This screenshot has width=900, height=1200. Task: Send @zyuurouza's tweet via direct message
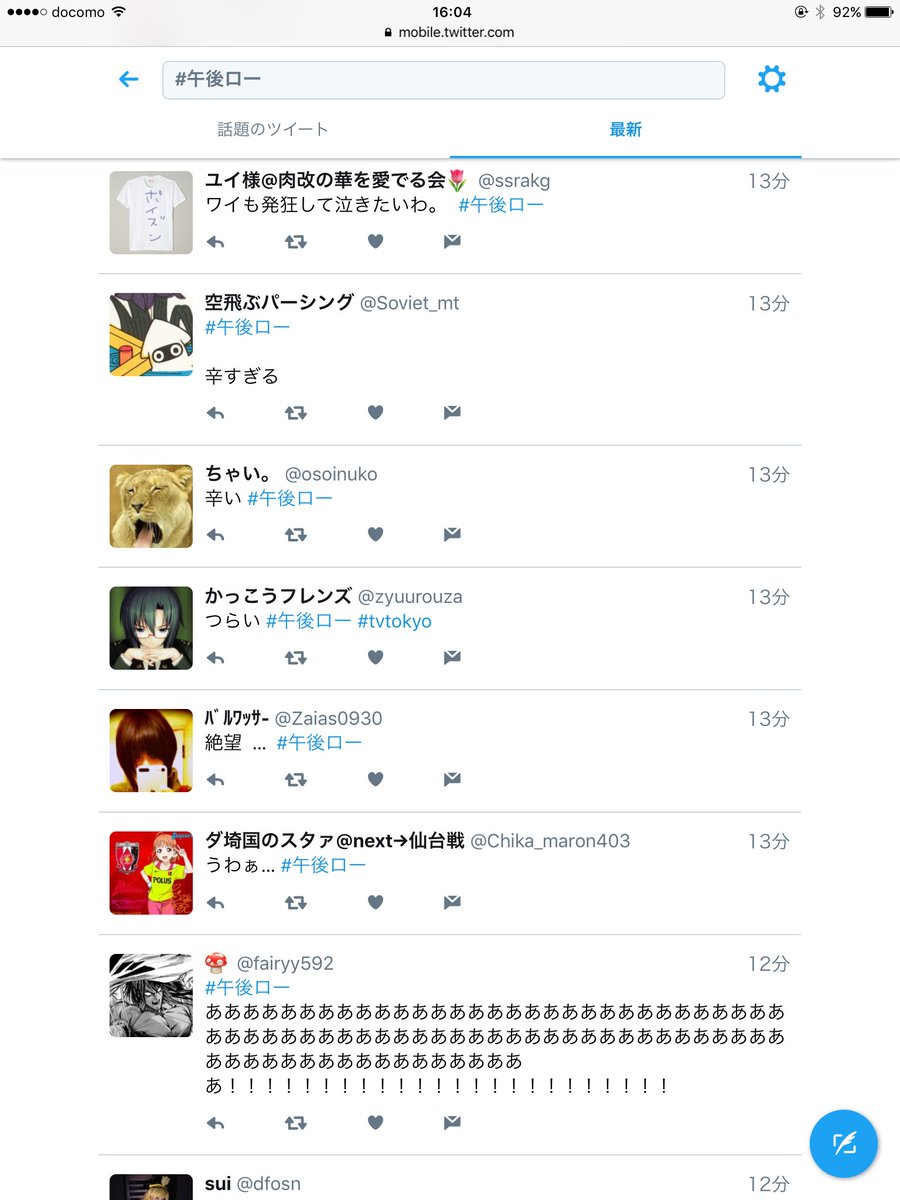click(x=452, y=657)
